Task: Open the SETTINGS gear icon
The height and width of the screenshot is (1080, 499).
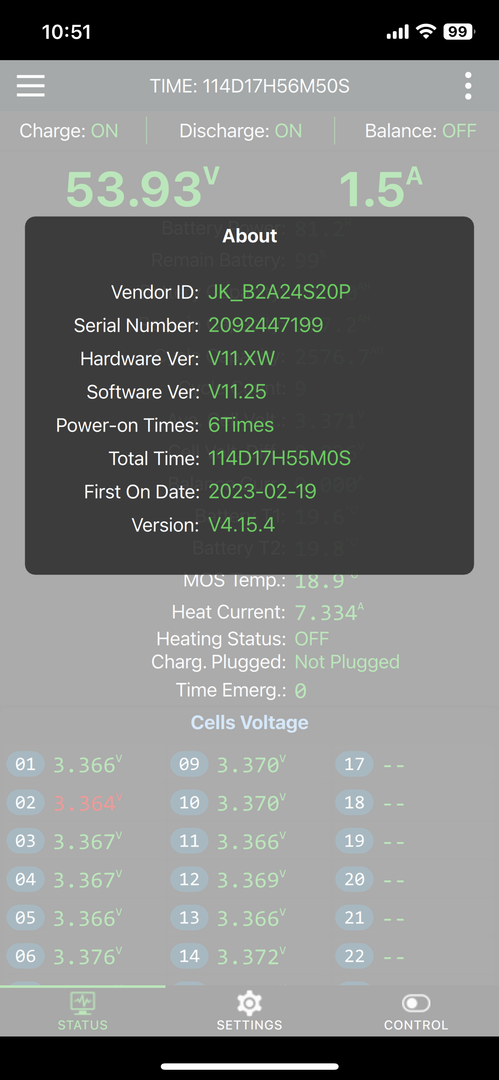Action: point(249,1002)
